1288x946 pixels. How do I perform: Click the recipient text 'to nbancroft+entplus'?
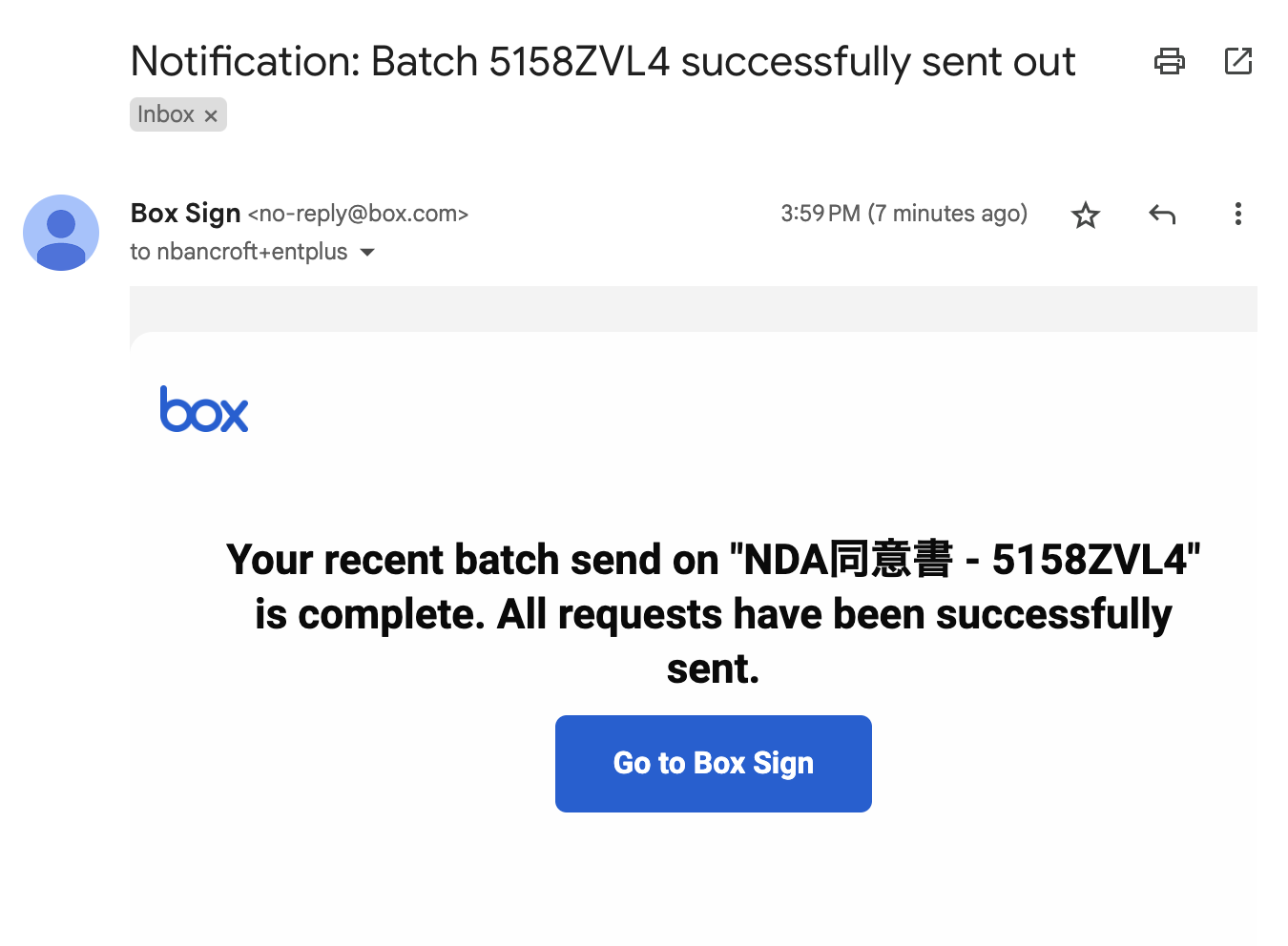[239, 252]
